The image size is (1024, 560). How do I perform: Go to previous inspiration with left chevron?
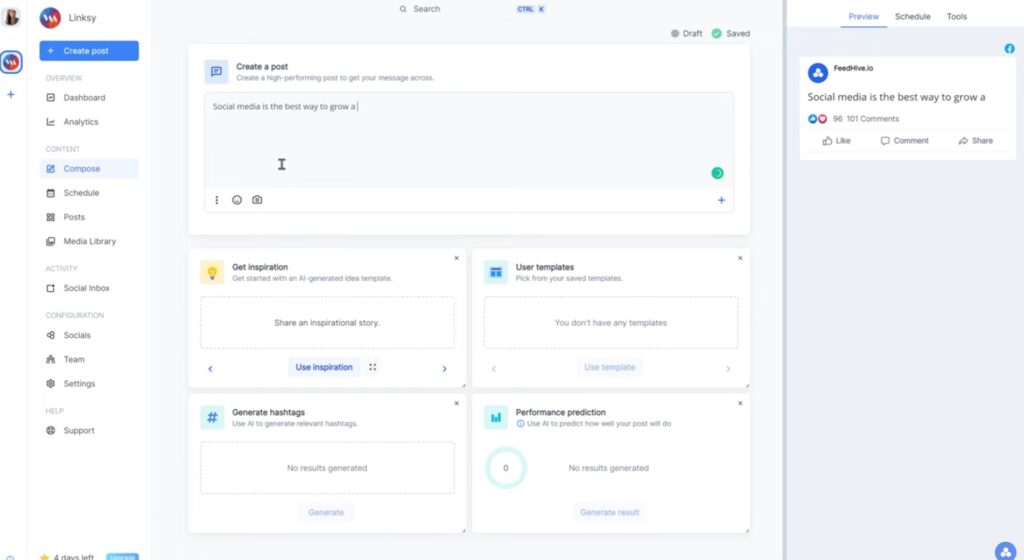210,368
